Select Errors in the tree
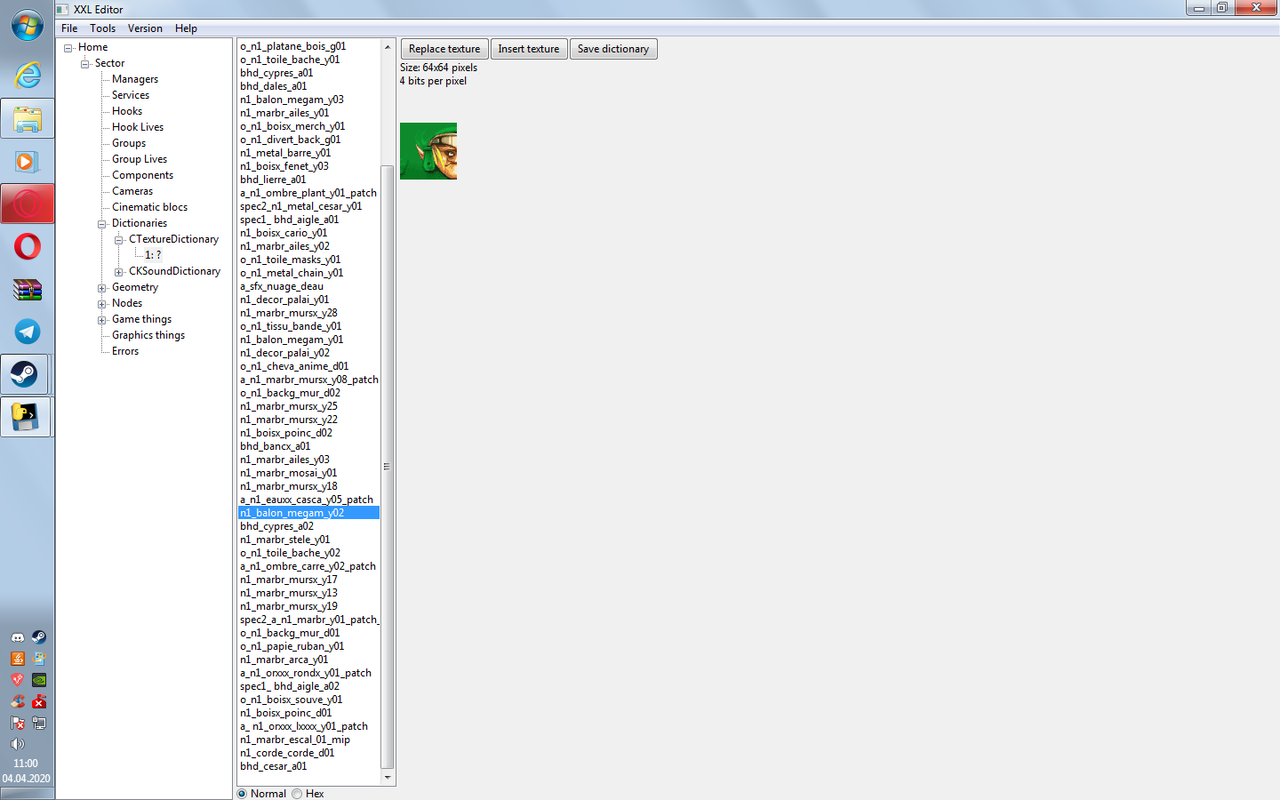This screenshot has width=1280, height=800. 125,351
